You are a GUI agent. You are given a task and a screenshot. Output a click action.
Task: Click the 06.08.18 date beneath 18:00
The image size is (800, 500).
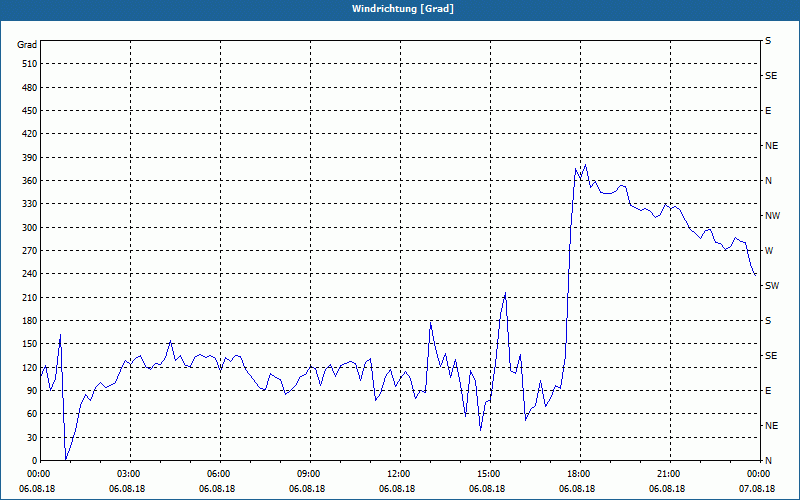click(578, 489)
